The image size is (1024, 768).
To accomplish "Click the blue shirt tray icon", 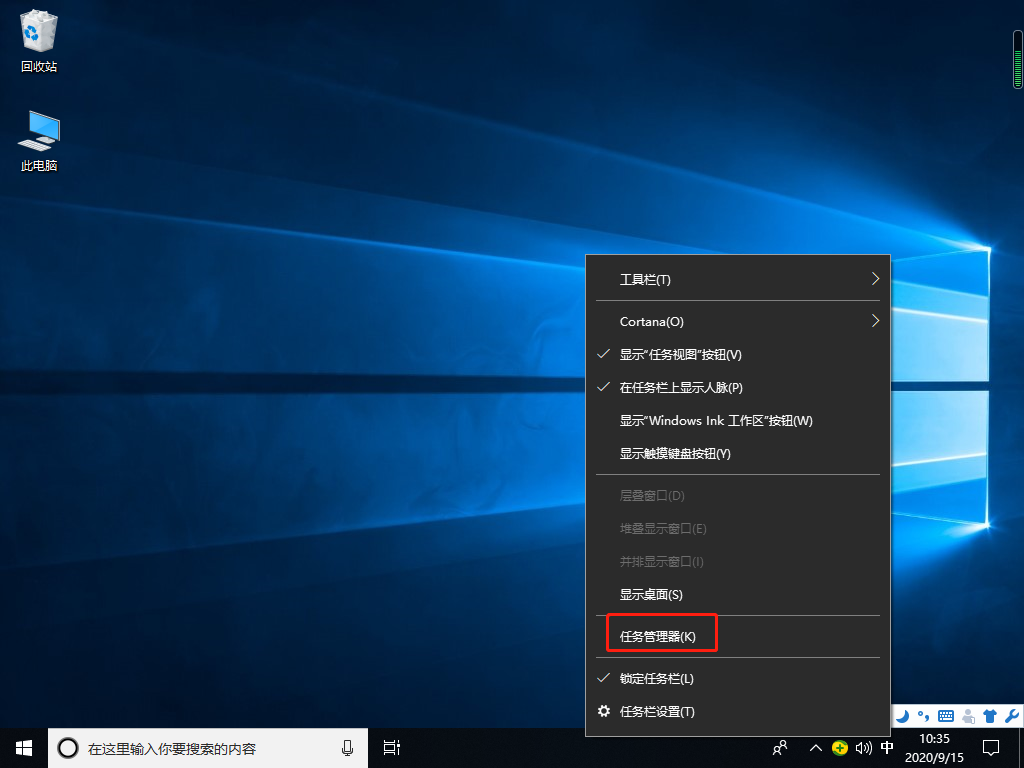I will [x=989, y=716].
